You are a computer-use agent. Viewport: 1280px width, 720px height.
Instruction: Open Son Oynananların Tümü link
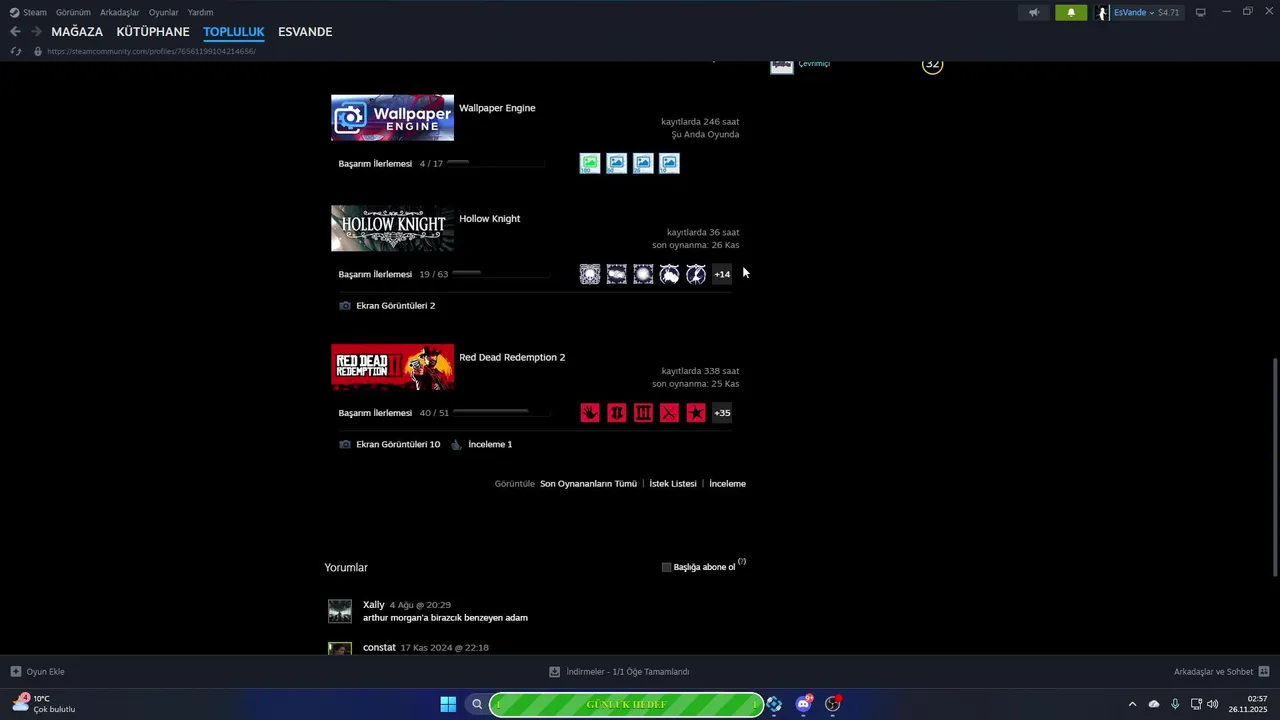[588, 484]
